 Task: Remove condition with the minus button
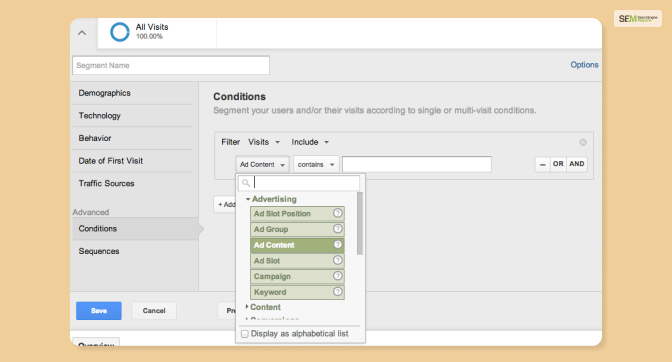pos(543,164)
